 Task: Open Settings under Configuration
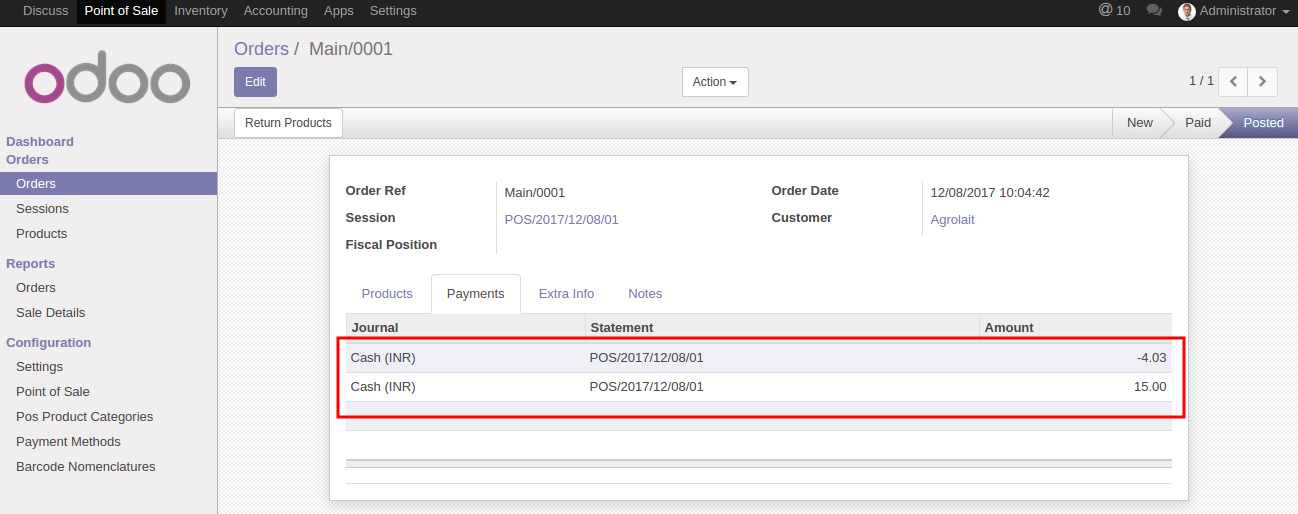point(39,367)
